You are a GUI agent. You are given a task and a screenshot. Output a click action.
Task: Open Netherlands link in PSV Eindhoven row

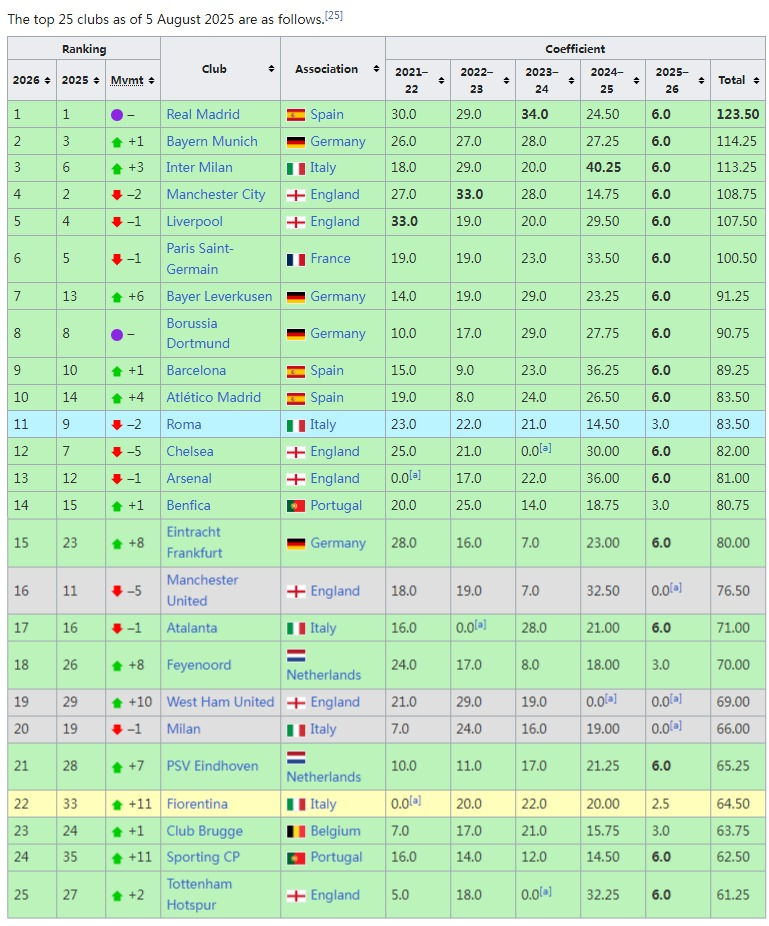[324, 777]
